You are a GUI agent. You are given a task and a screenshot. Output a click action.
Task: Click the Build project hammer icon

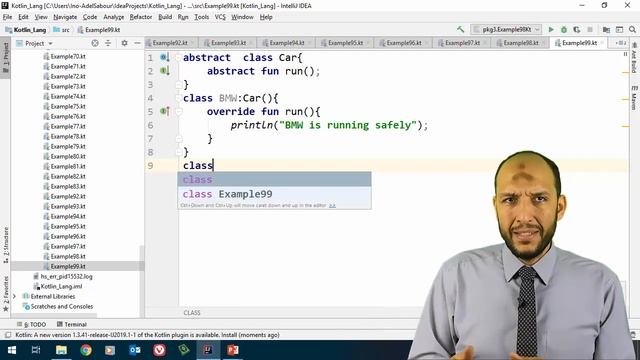(x=460, y=29)
